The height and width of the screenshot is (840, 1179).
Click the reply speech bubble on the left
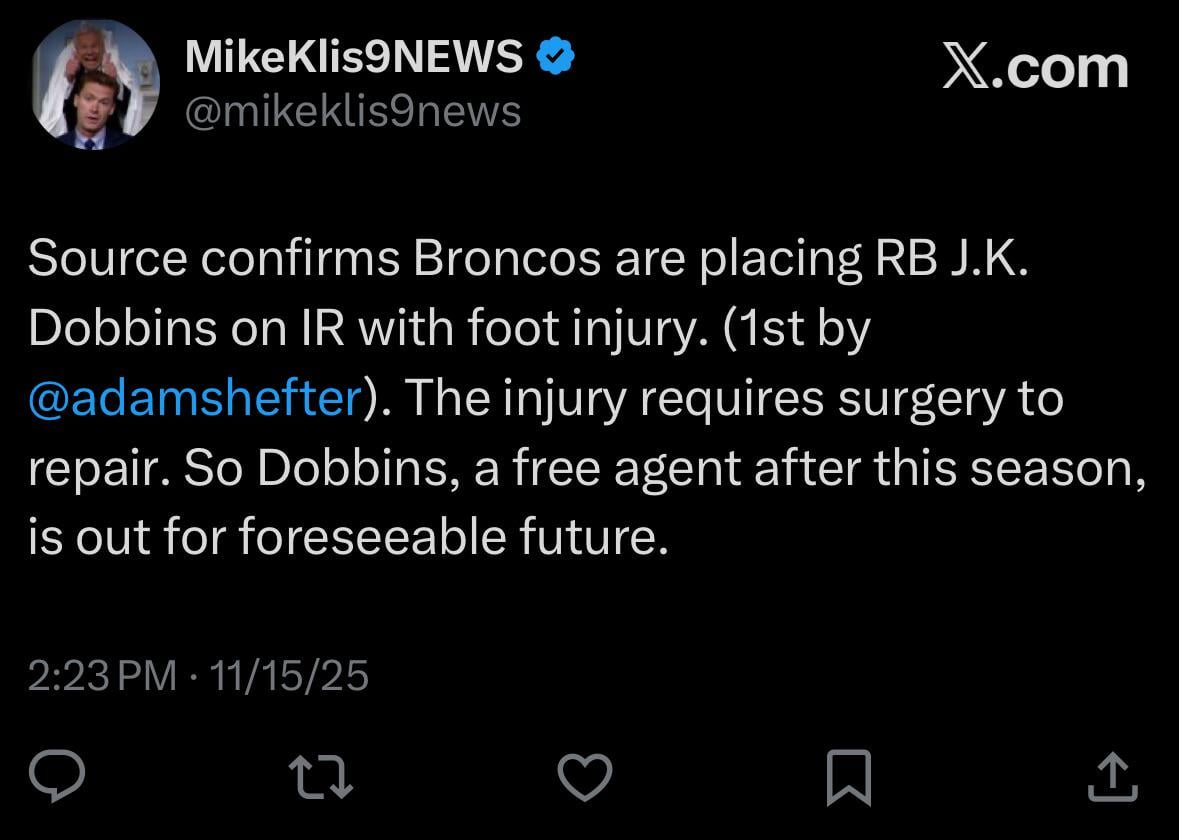coord(59,775)
